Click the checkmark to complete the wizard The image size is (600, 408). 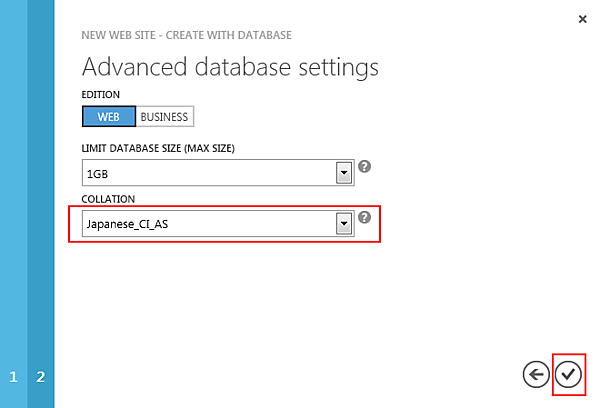point(568,374)
